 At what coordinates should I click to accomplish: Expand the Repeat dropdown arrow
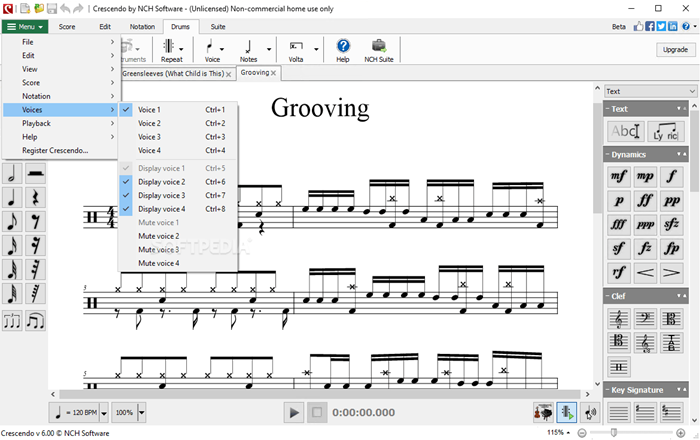pos(181,49)
